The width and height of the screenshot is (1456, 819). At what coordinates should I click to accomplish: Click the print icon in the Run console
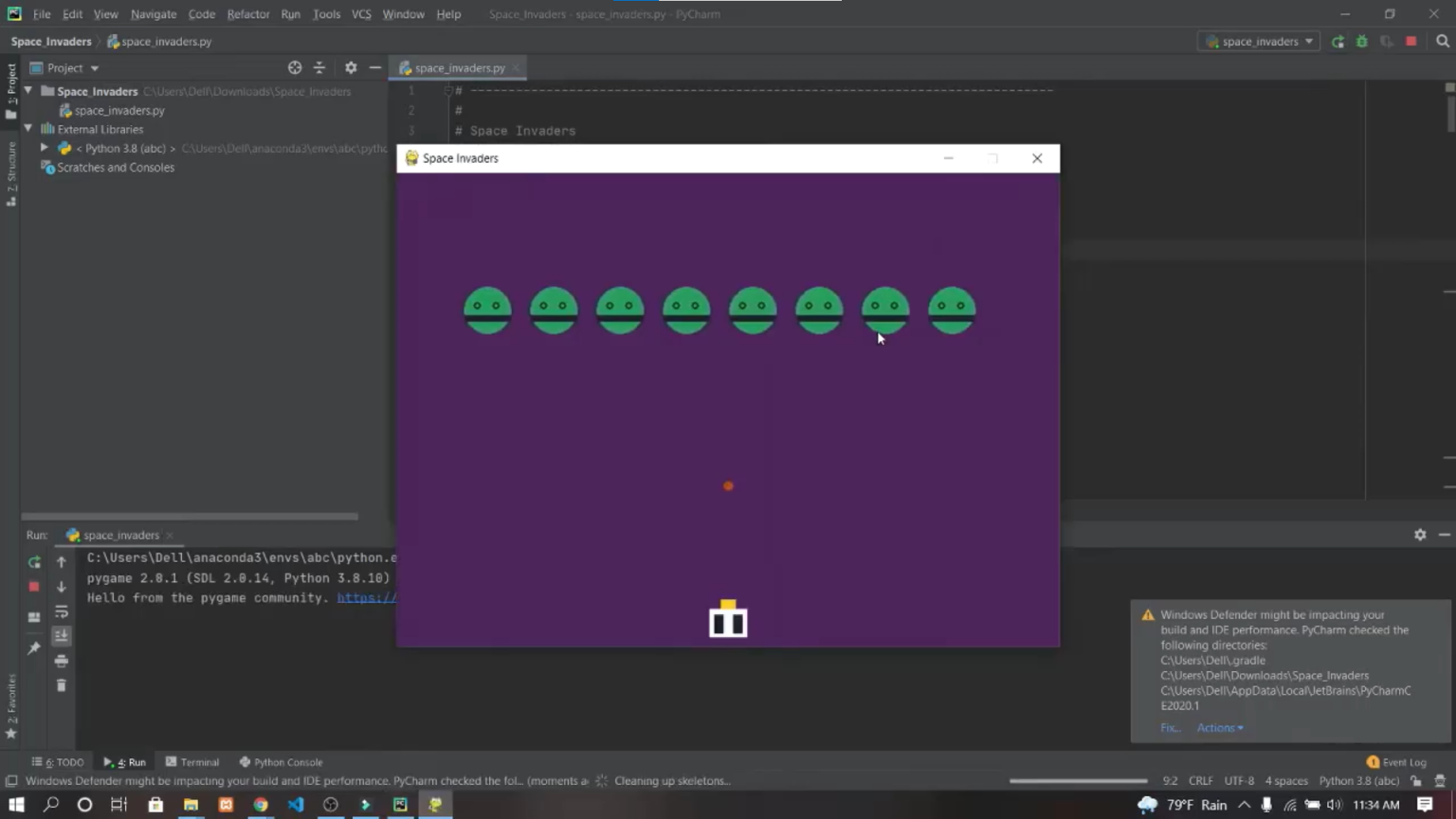tap(62, 661)
